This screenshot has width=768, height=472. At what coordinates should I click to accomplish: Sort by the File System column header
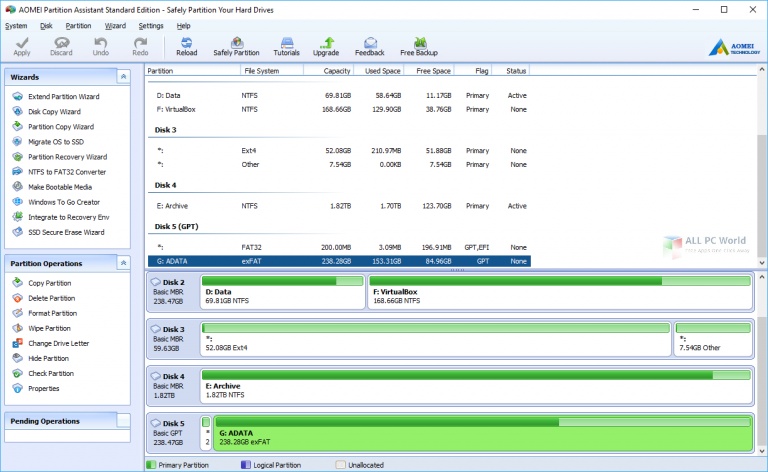coord(272,71)
